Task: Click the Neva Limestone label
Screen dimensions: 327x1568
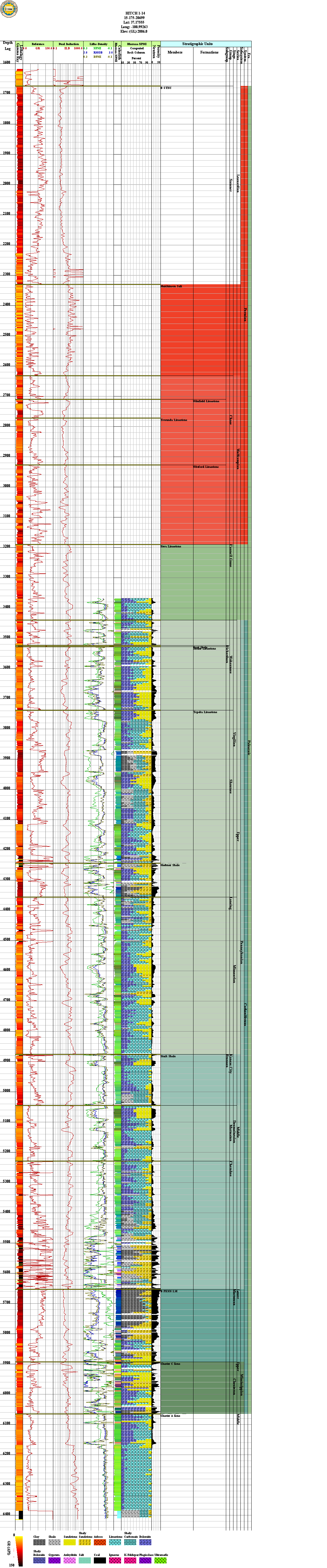Action: point(171,547)
